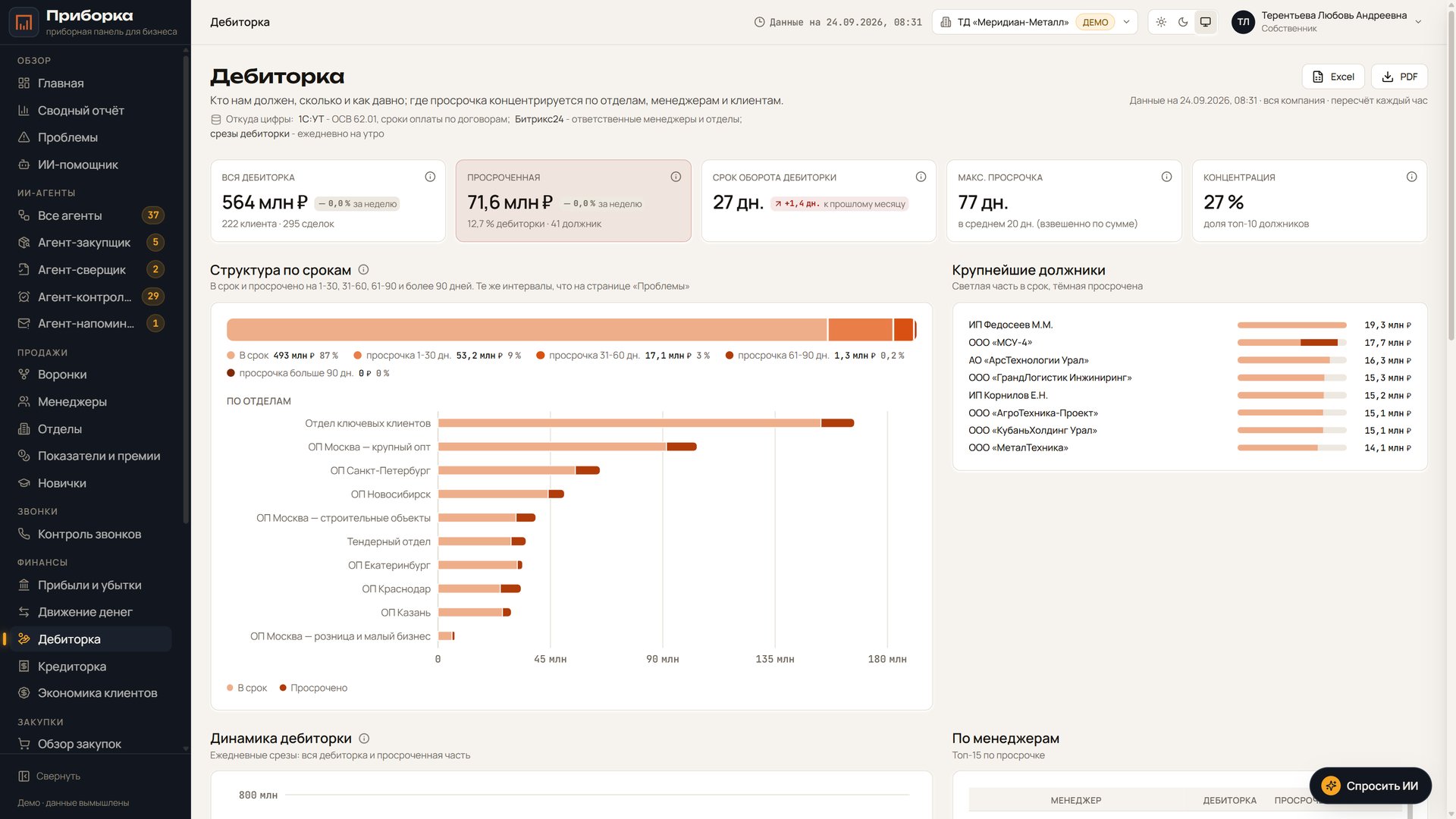The height and width of the screenshot is (819, 1456).
Task: Open Главная in the sidebar
Action: click(90, 83)
